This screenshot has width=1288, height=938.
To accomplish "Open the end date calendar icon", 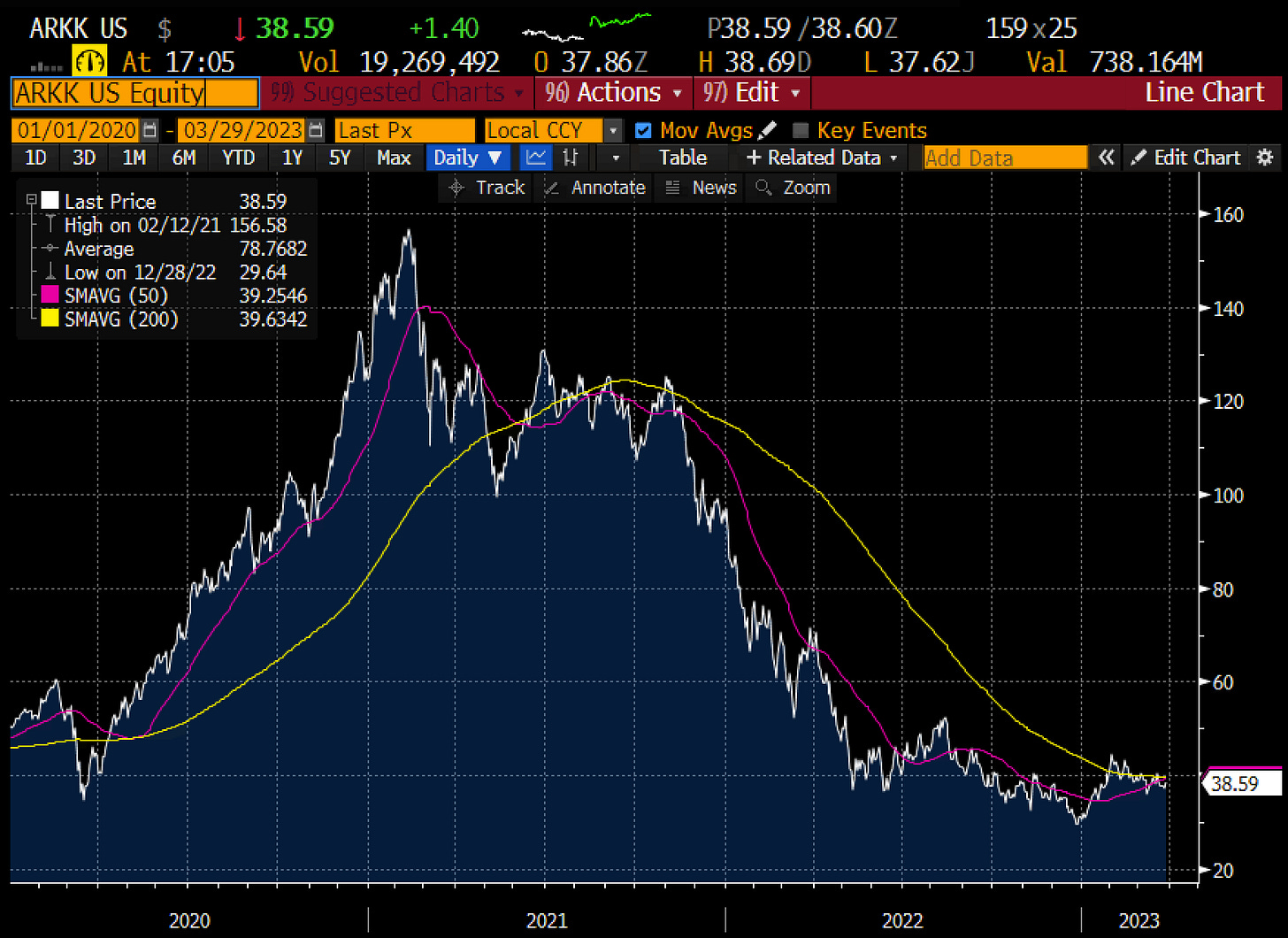I will pos(316,130).
